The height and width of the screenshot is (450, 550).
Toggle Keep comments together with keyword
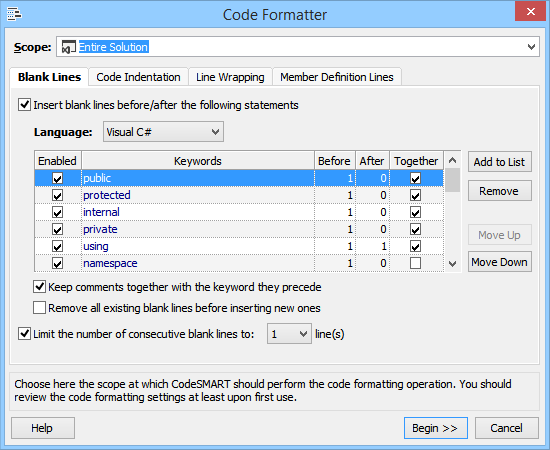click(39, 287)
